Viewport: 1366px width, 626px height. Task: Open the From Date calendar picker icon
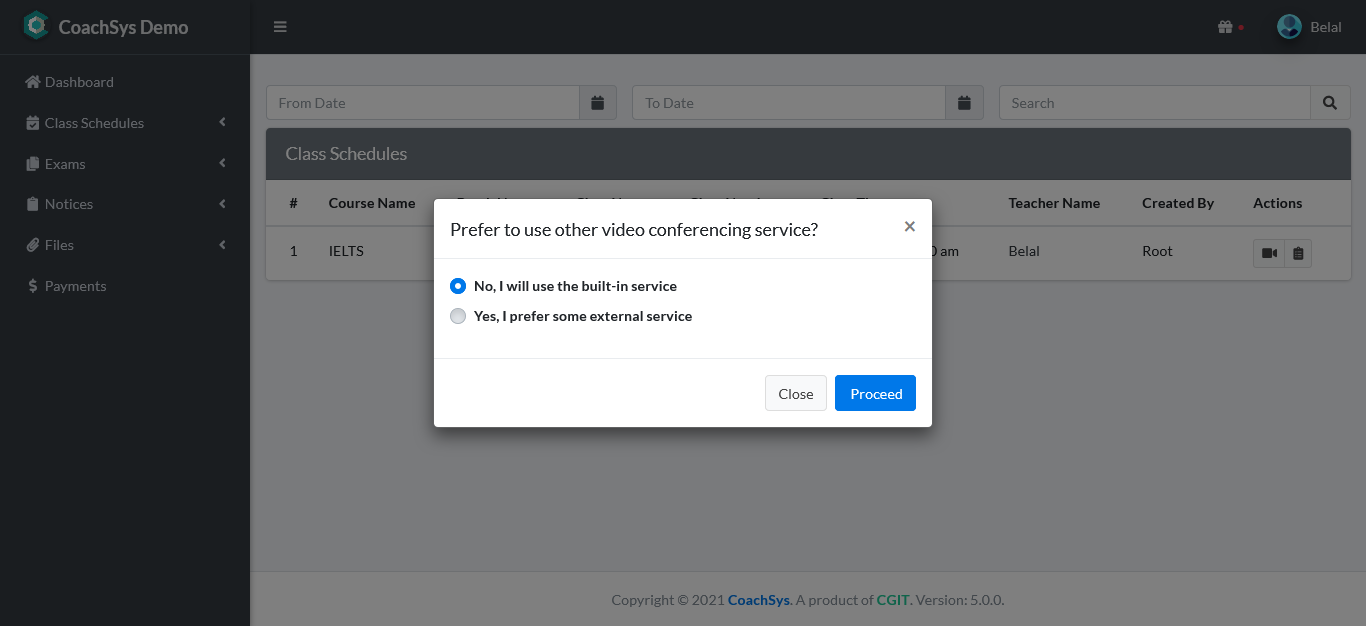point(597,102)
